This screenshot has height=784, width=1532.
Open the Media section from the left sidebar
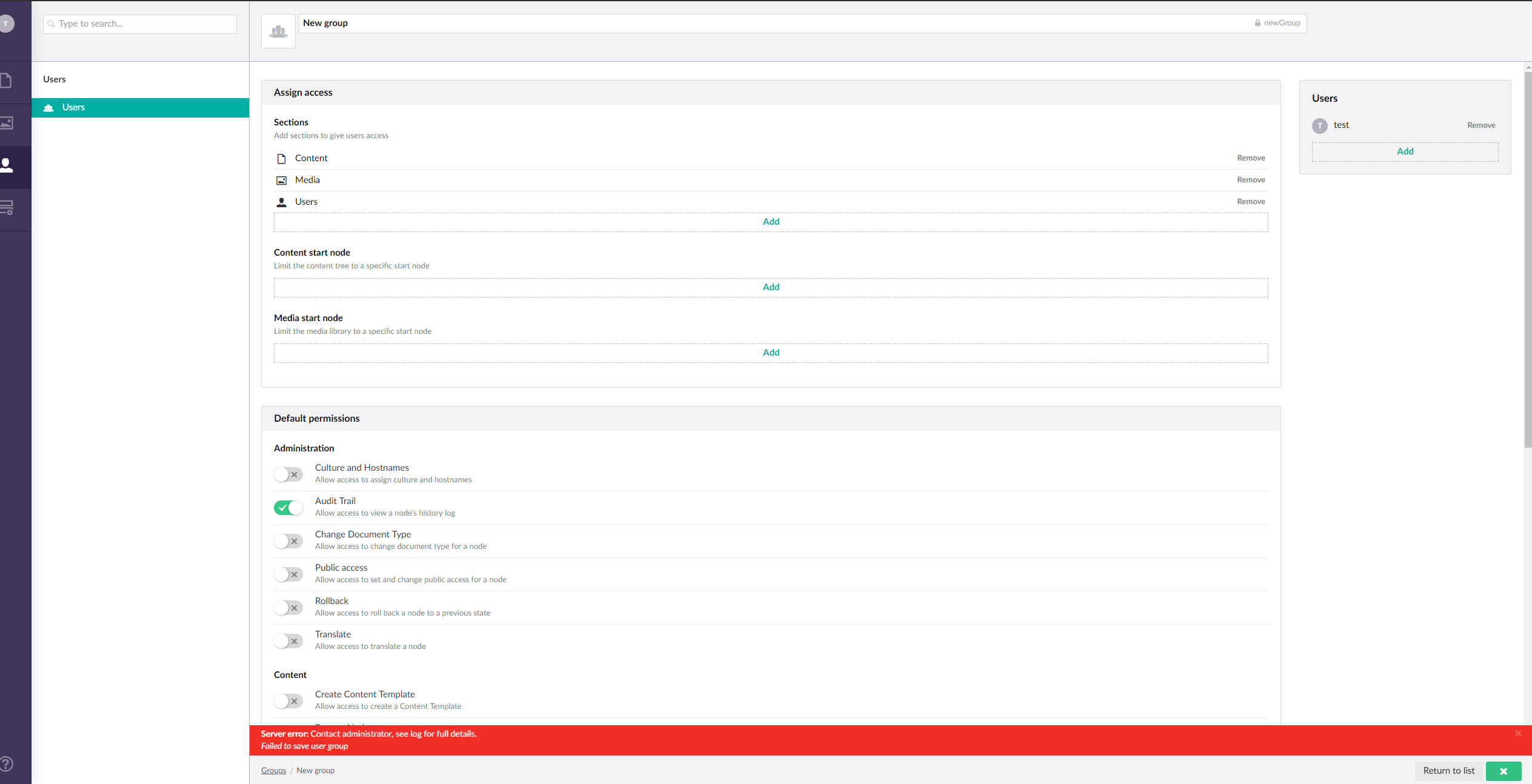tap(7, 123)
